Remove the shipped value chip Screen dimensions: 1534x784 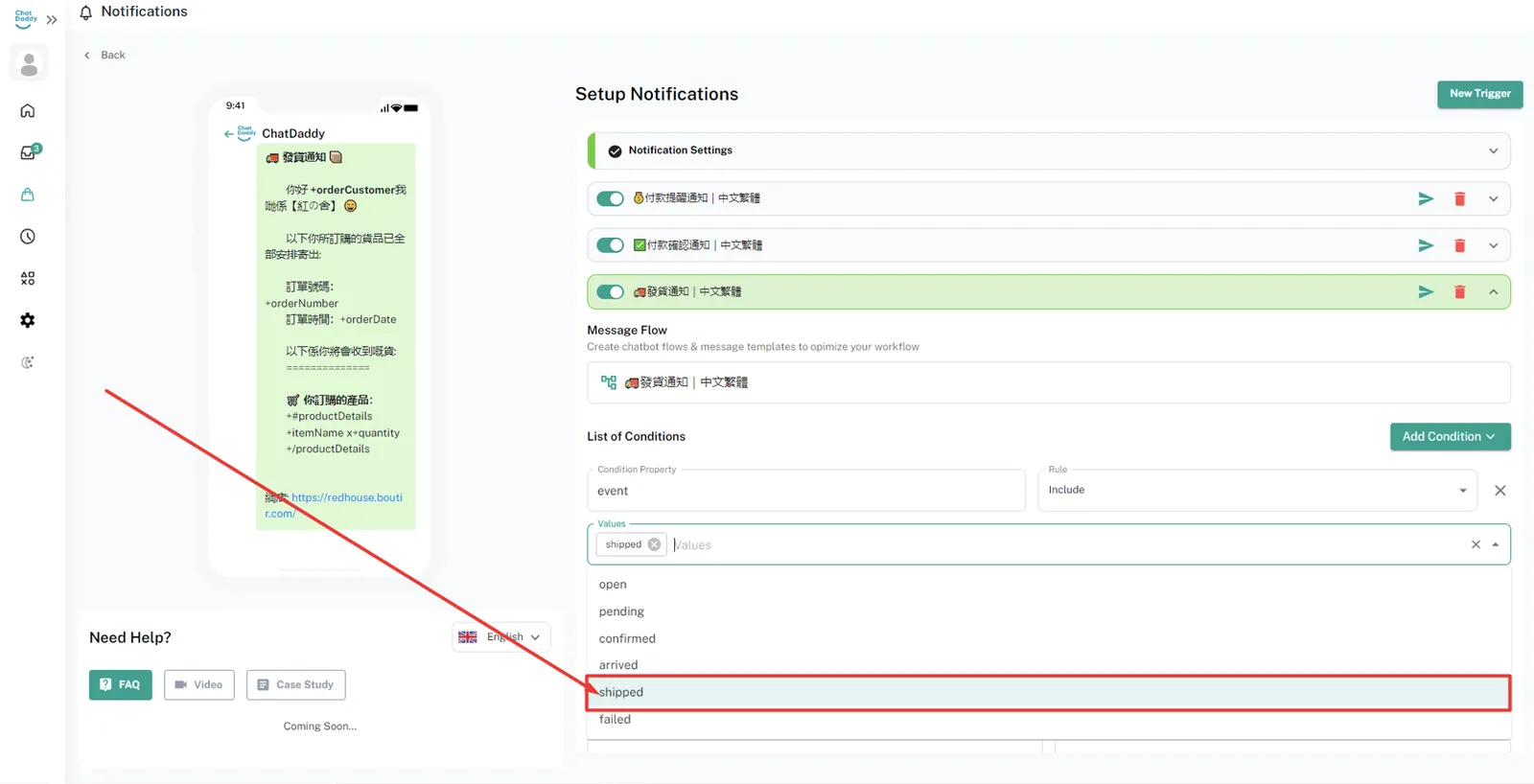(x=654, y=544)
